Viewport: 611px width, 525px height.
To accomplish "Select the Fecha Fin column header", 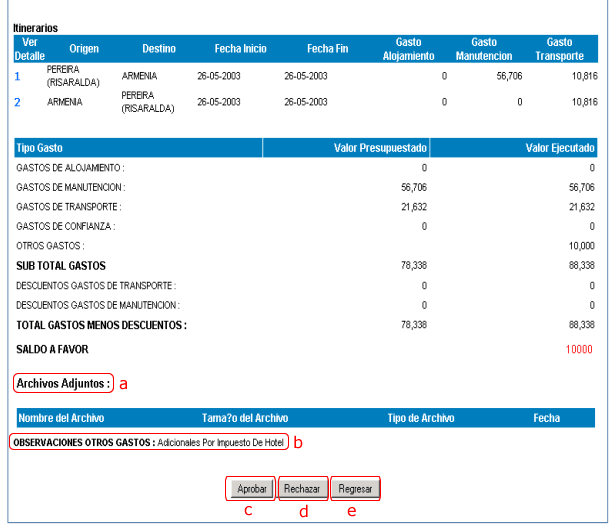I will tap(327, 48).
